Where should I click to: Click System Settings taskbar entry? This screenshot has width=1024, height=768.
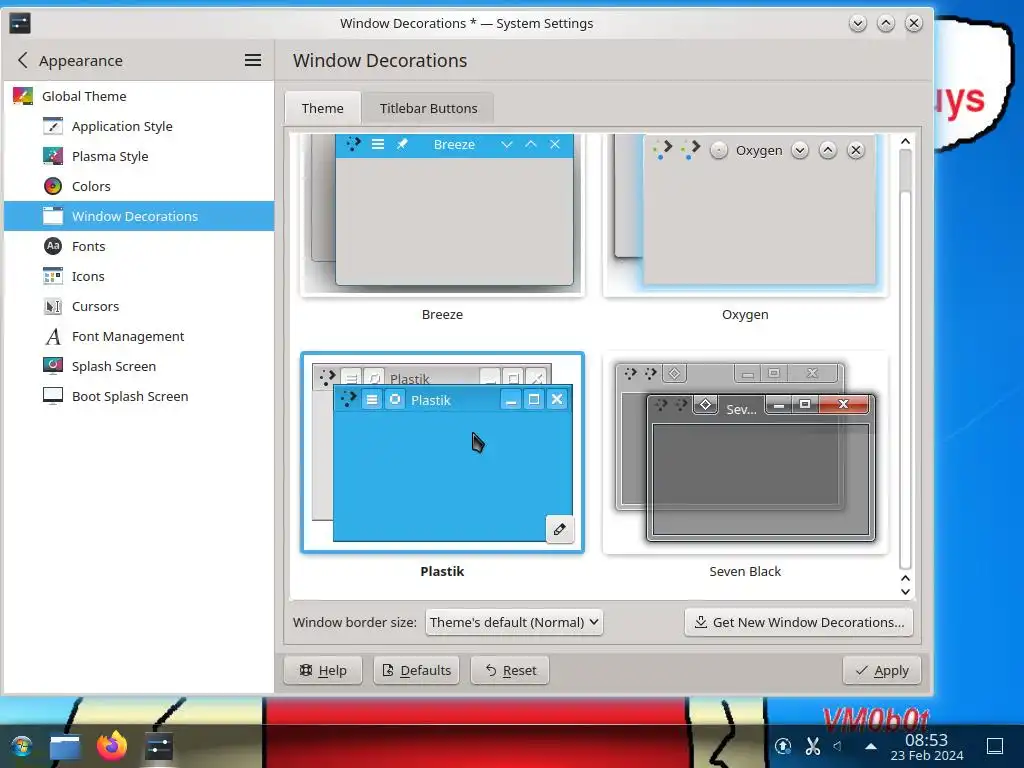click(x=158, y=746)
